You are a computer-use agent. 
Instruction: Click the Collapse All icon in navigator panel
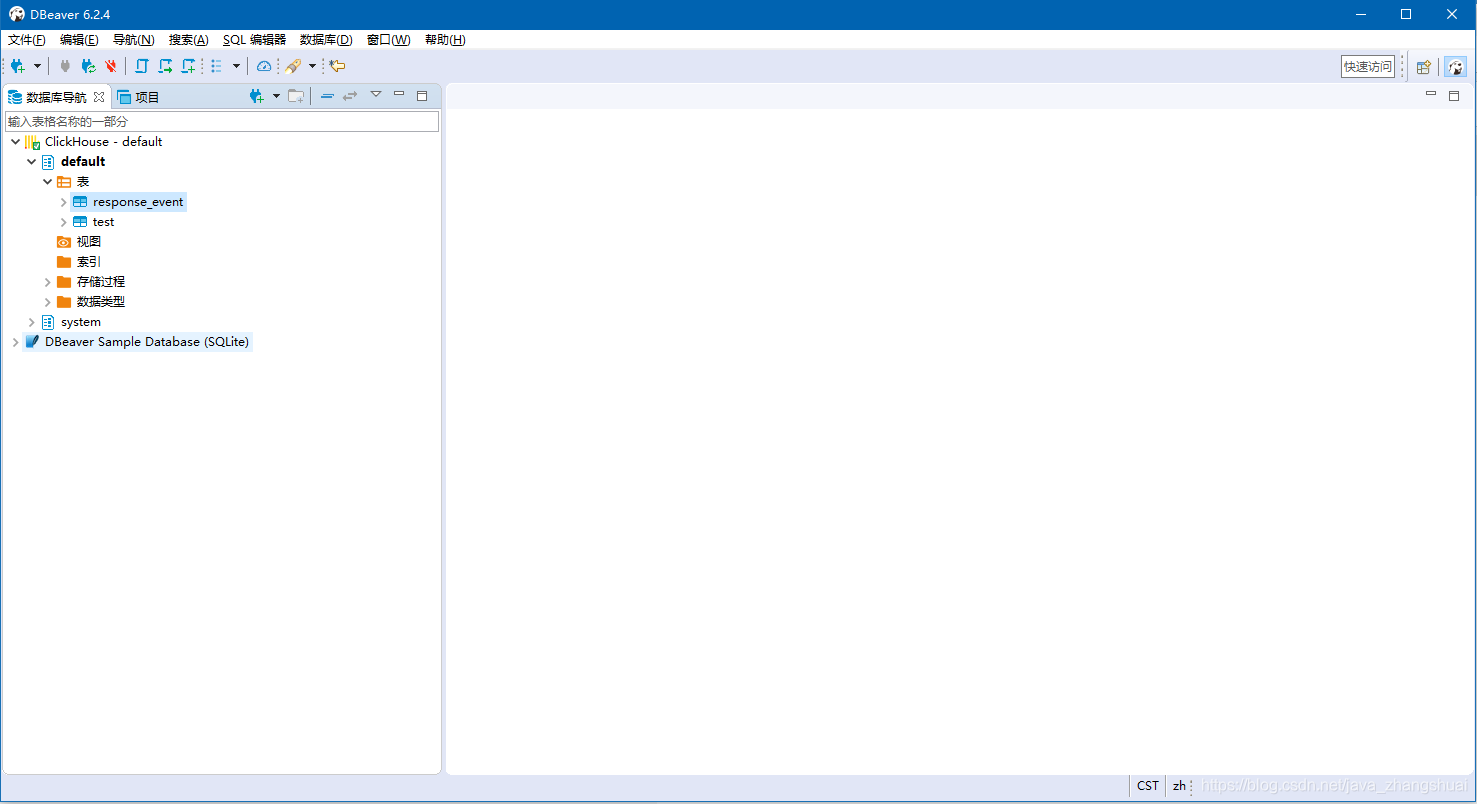[x=327, y=96]
